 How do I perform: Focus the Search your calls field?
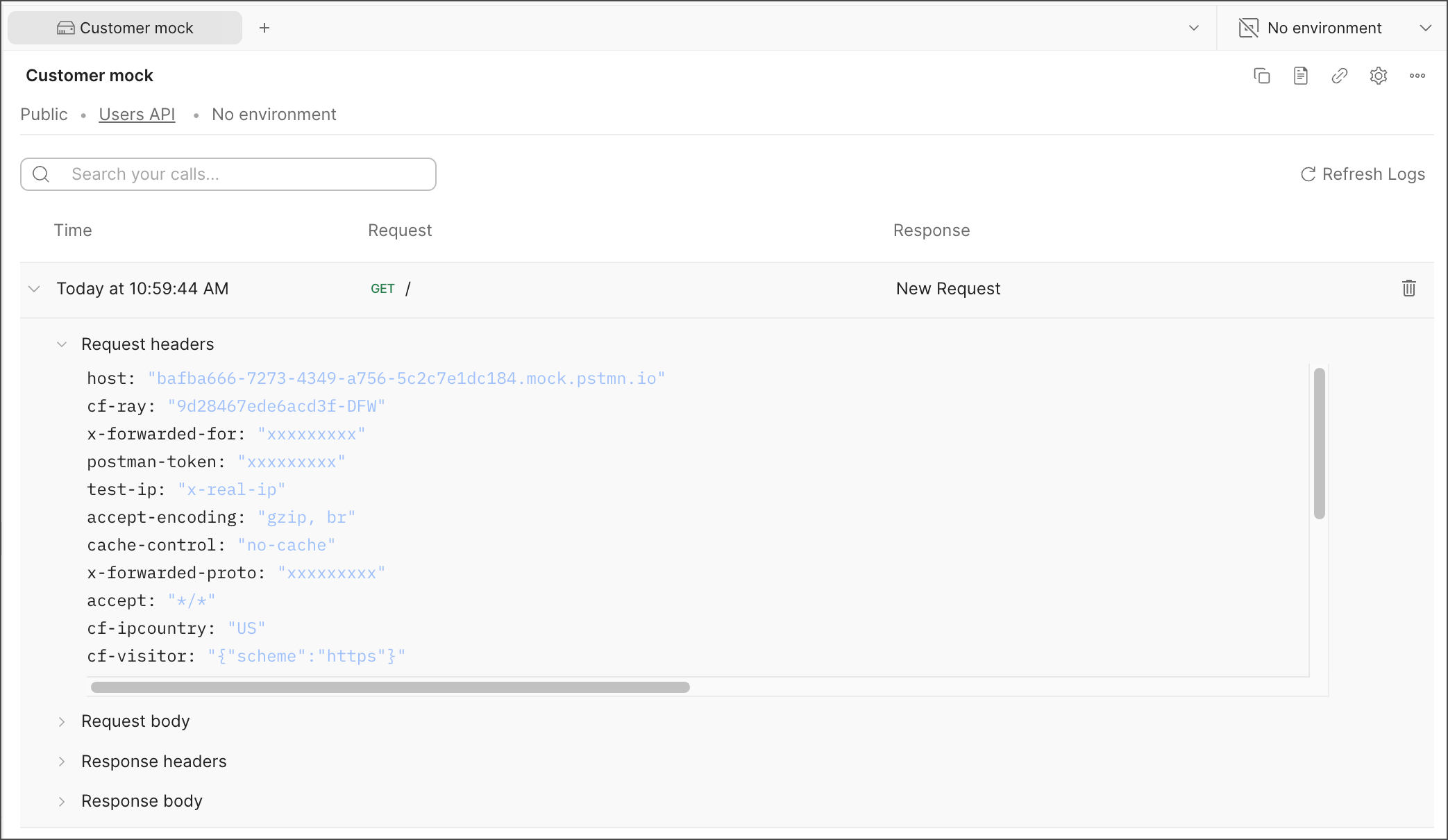tap(228, 174)
